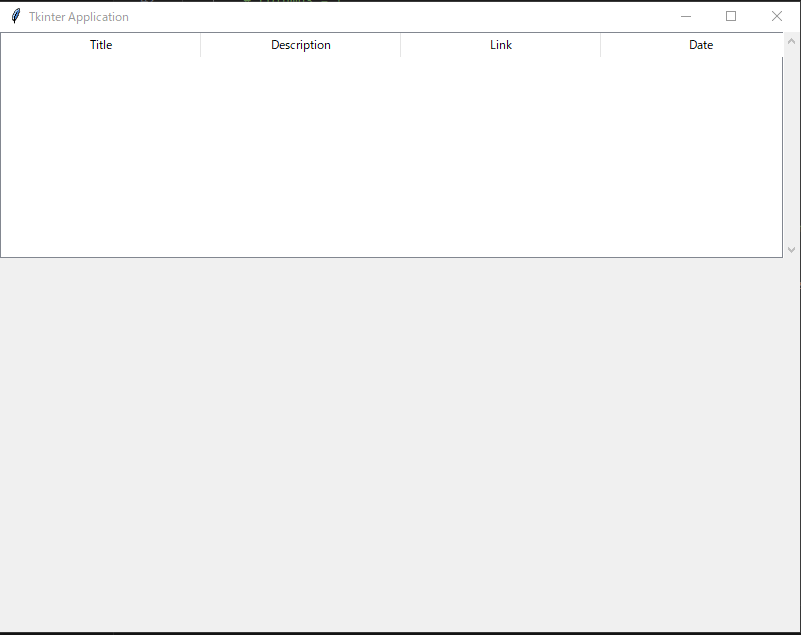Click the "Tkinter Application" title text
801x635 pixels.
tap(79, 17)
